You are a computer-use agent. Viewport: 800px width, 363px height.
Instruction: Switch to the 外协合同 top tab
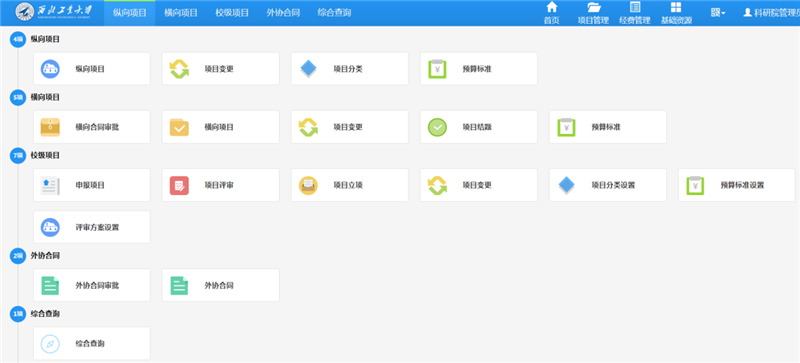tap(283, 13)
